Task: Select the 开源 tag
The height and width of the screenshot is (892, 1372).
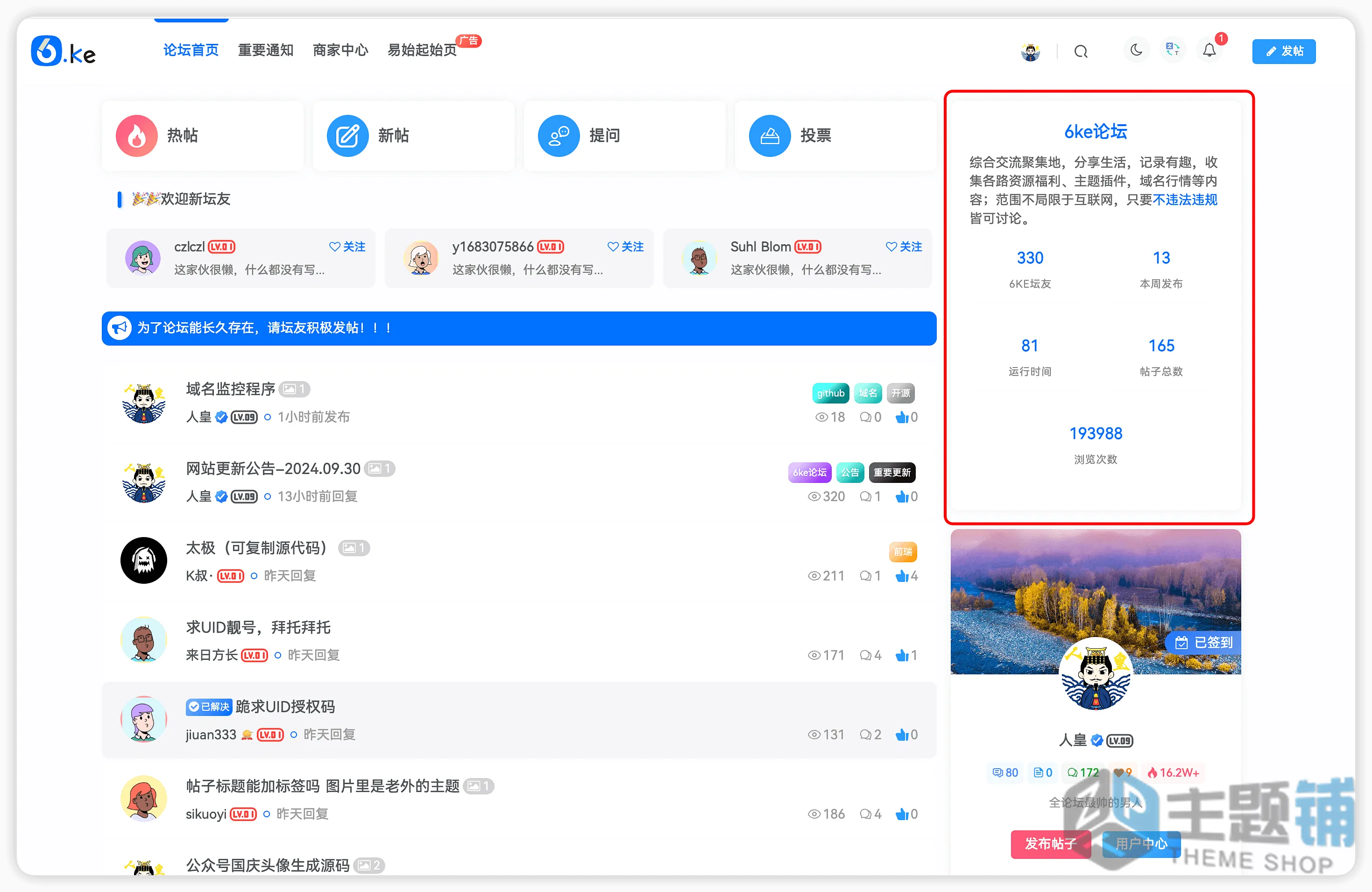Action: [900, 393]
